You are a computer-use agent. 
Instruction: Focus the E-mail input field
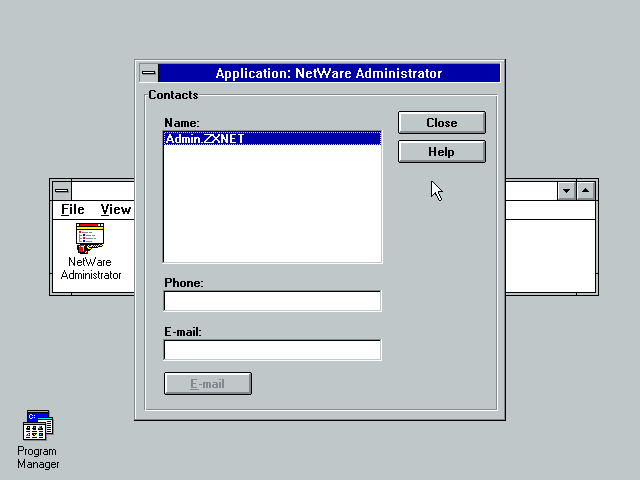[x=272, y=350]
